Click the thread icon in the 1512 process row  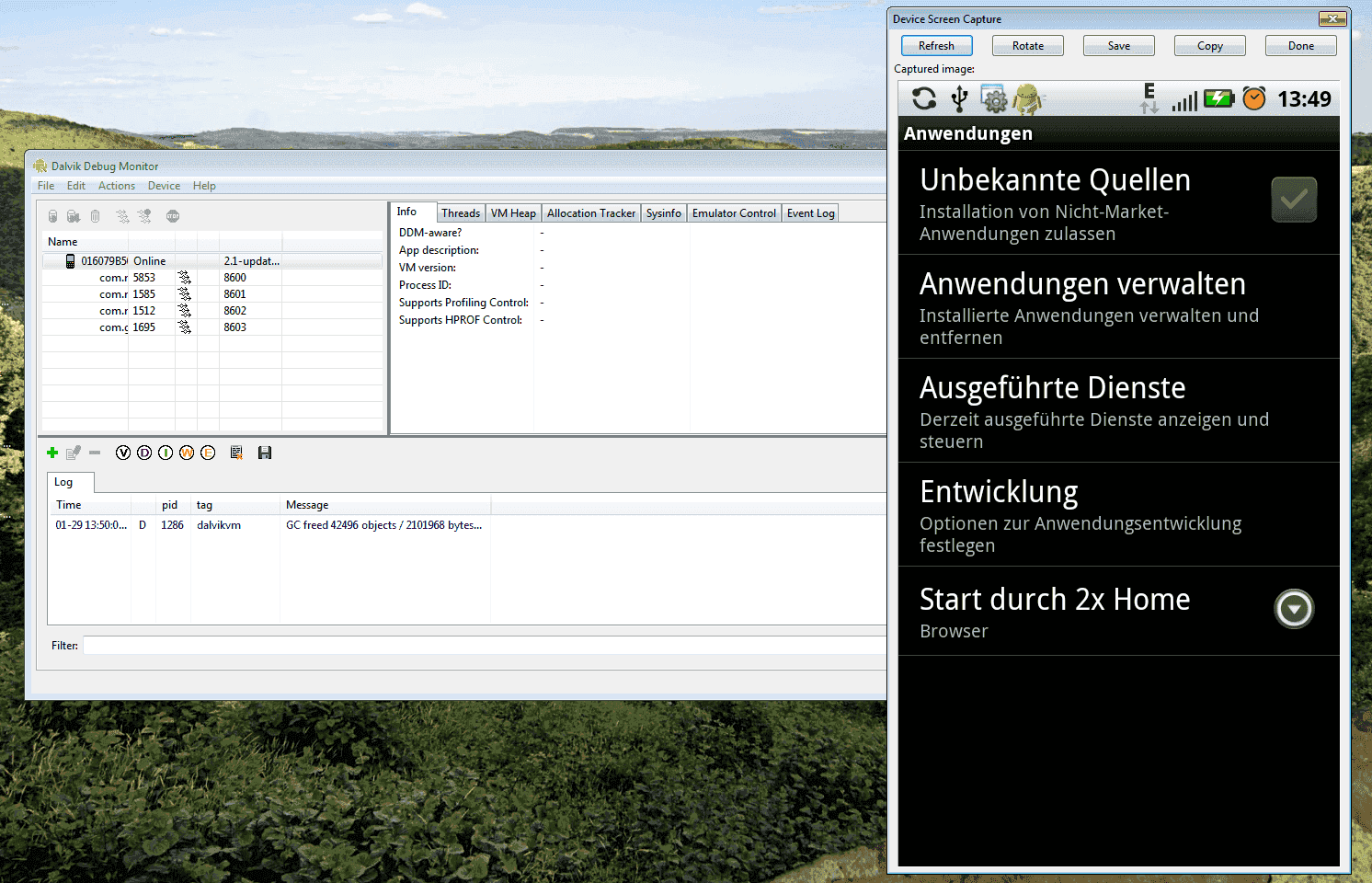click(x=185, y=311)
